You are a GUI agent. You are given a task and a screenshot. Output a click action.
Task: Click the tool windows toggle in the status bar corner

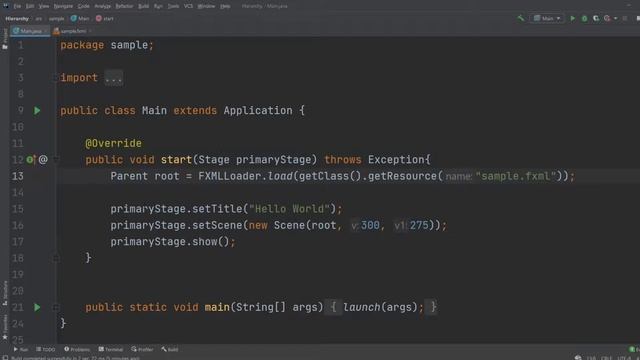coord(5,358)
